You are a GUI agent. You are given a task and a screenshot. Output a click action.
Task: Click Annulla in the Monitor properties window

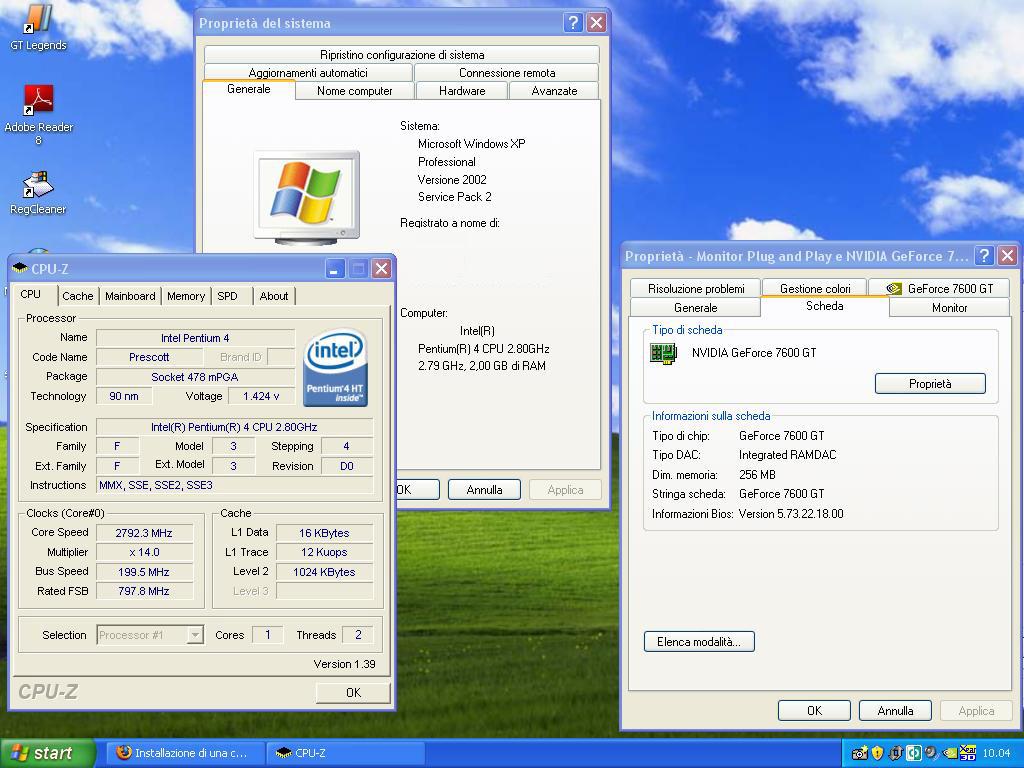click(x=895, y=711)
